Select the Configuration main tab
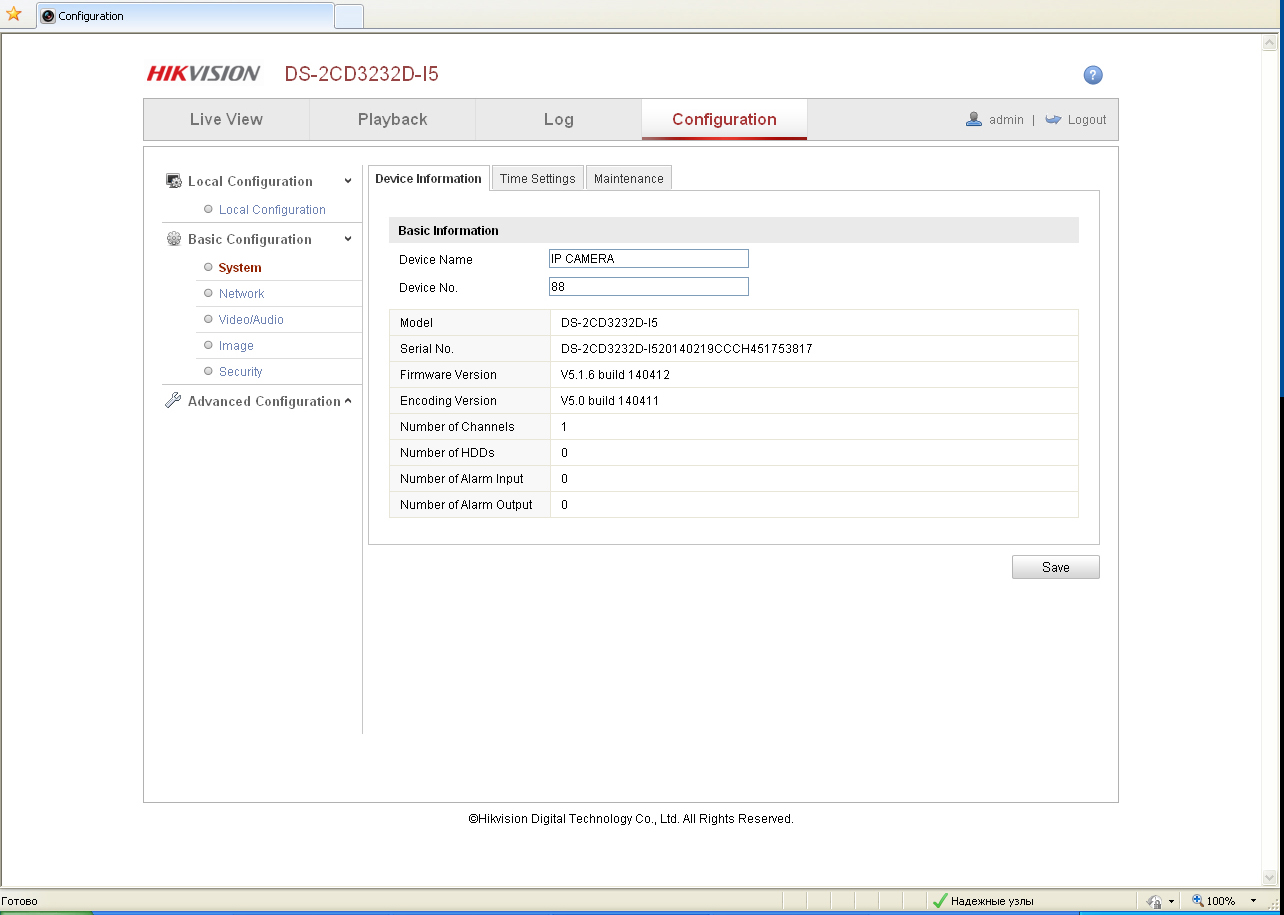Viewport: 1284px width, 915px height. pos(724,119)
